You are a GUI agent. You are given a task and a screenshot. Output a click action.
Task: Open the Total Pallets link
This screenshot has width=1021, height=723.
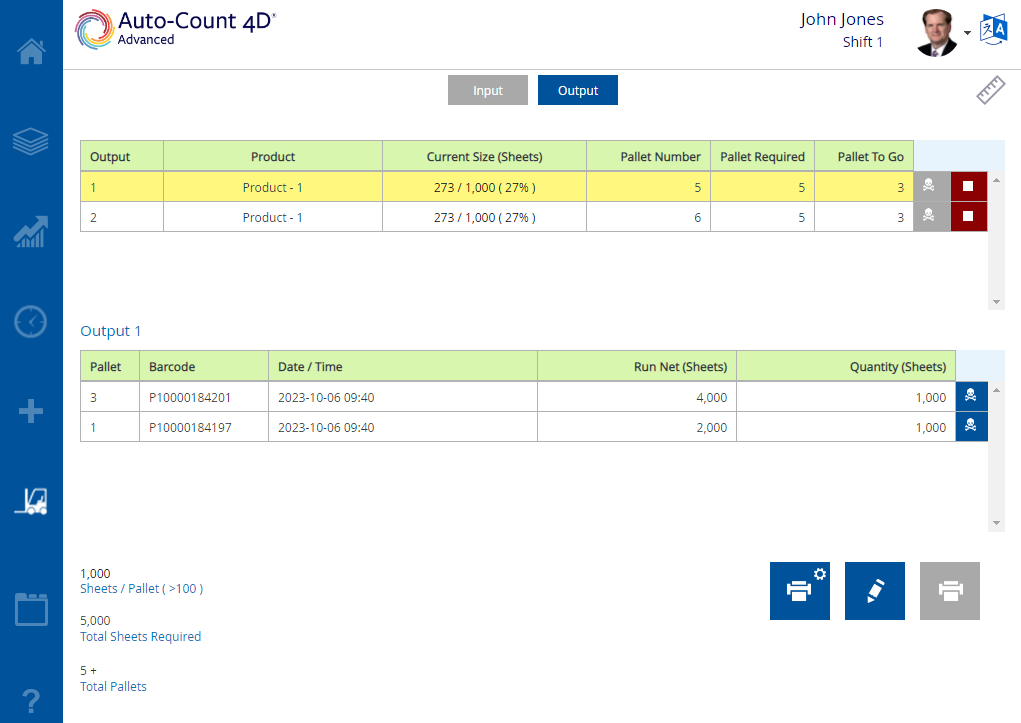[113, 686]
